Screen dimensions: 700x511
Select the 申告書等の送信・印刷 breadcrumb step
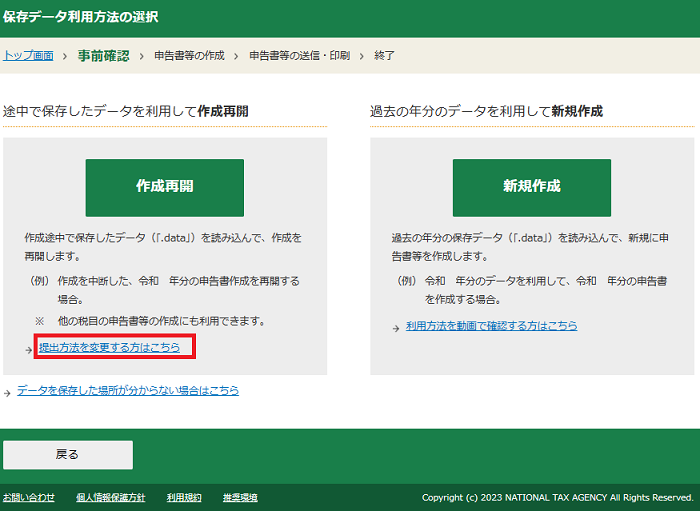tap(299, 55)
